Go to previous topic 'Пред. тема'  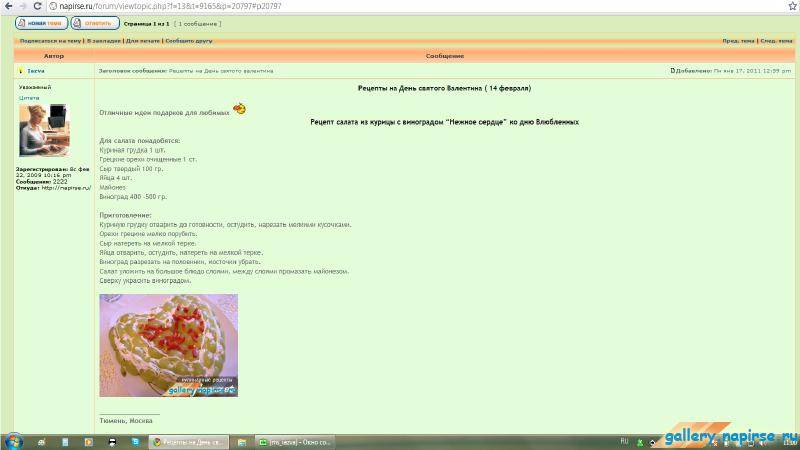pyautogui.click(x=738, y=41)
